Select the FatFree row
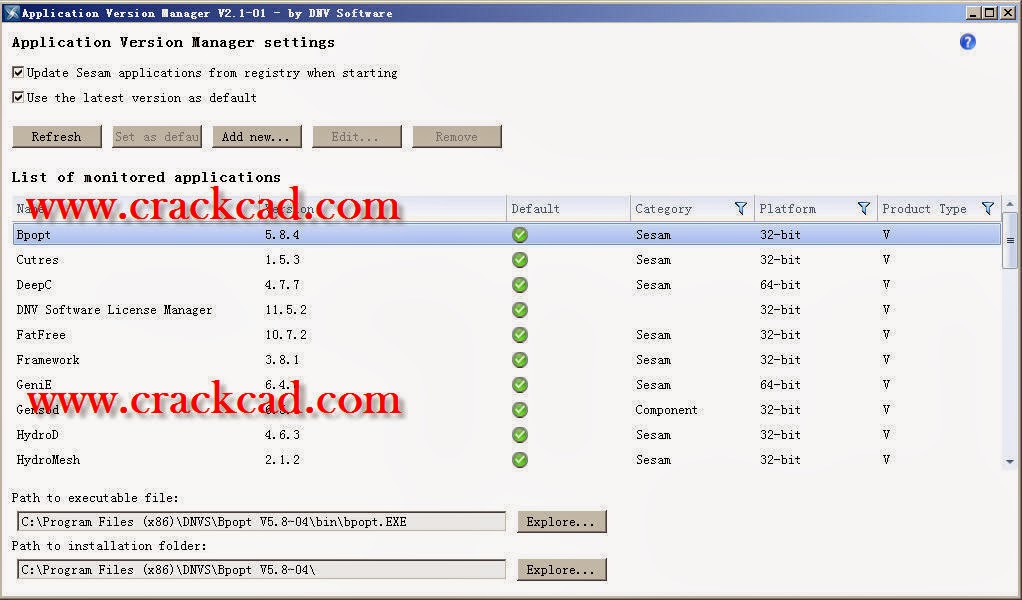Screen dimensions: 1022x600 [506, 335]
